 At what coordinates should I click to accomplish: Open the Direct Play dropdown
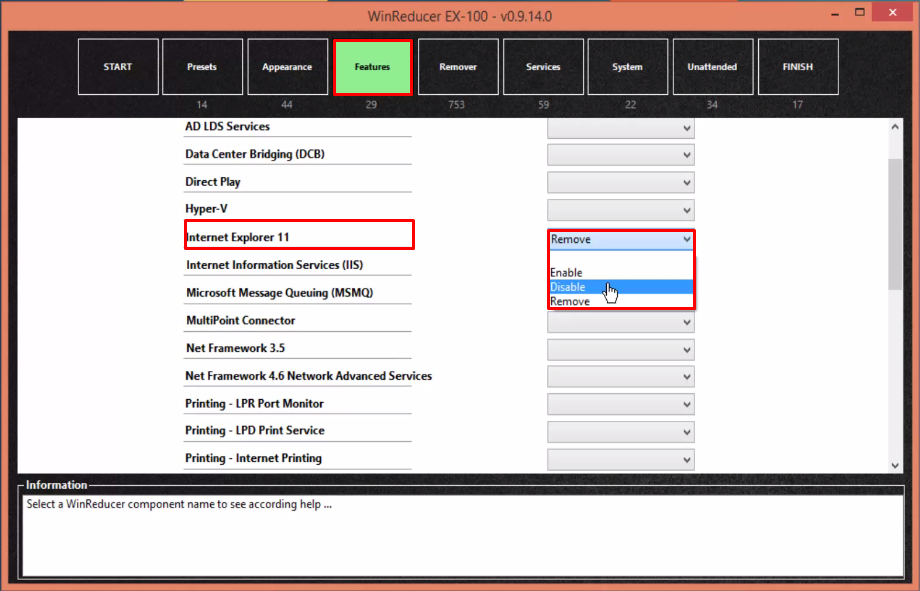621,183
